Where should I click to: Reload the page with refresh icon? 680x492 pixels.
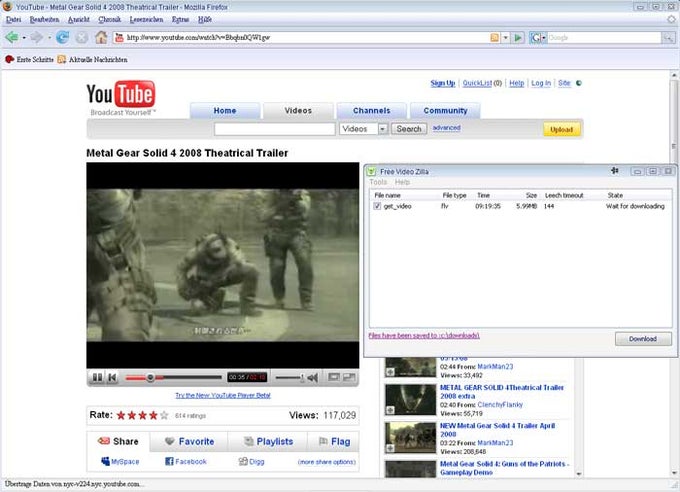pyautogui.click(x=62, y=37)
